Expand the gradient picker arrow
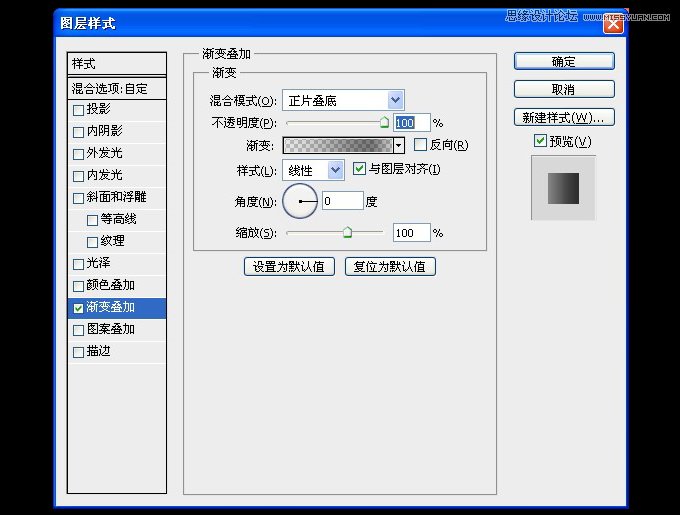Screen dimensions: 680x515 tap(399, 146)
